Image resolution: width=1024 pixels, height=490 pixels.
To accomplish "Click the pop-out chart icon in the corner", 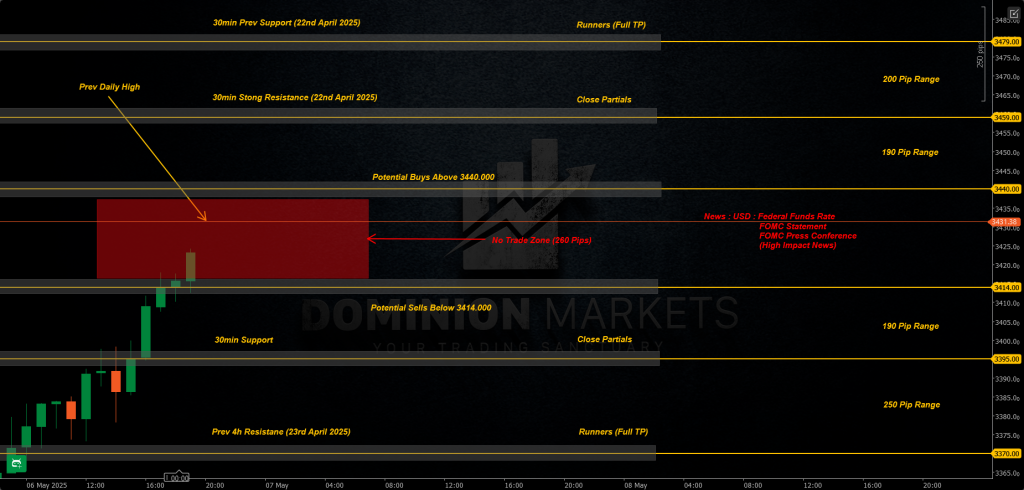I will 1014,13.
